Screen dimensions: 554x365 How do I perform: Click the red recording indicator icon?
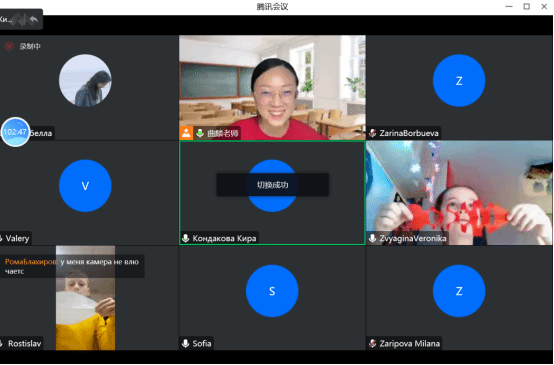pos(9,46)
